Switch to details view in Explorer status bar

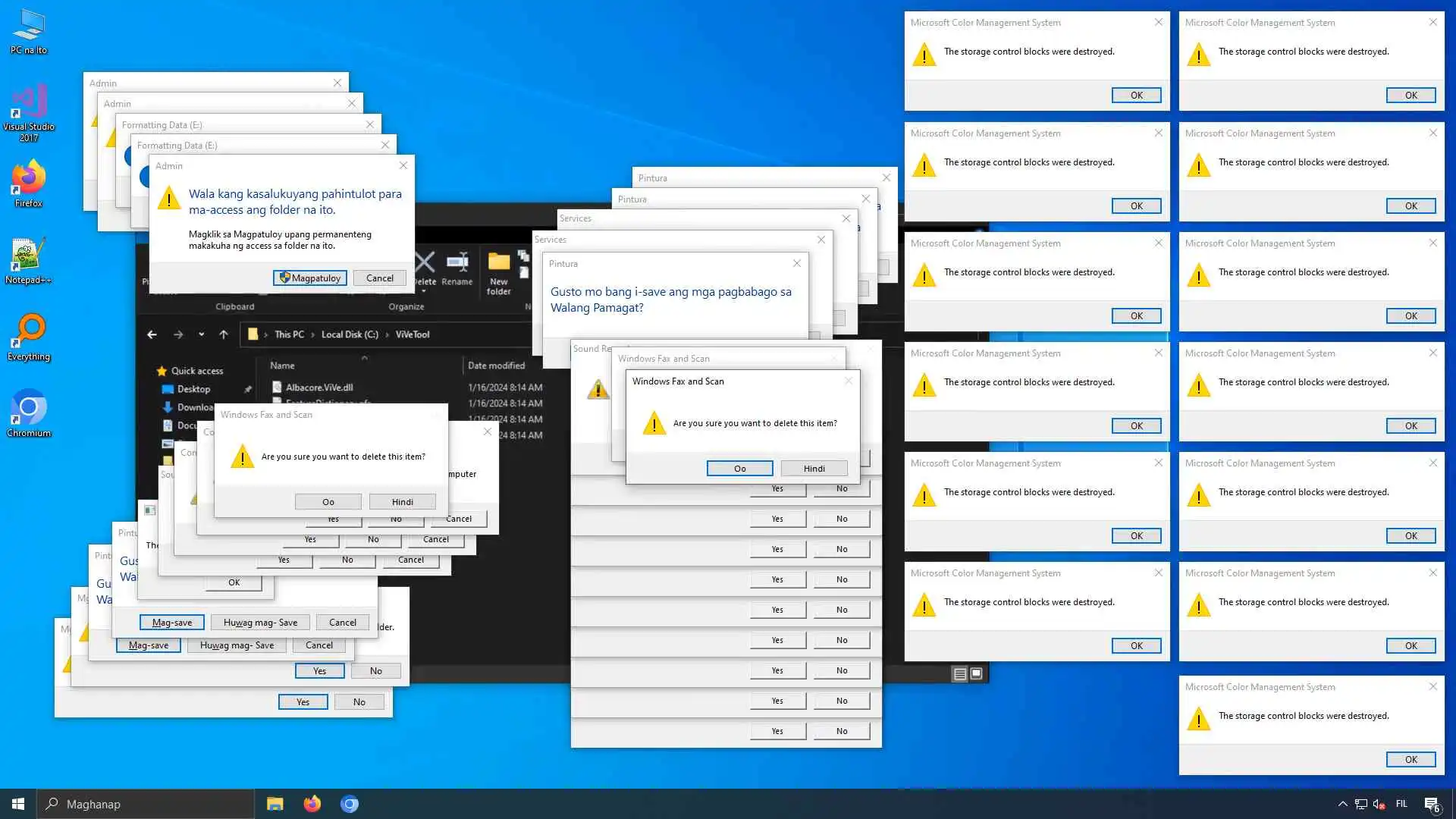959,673
